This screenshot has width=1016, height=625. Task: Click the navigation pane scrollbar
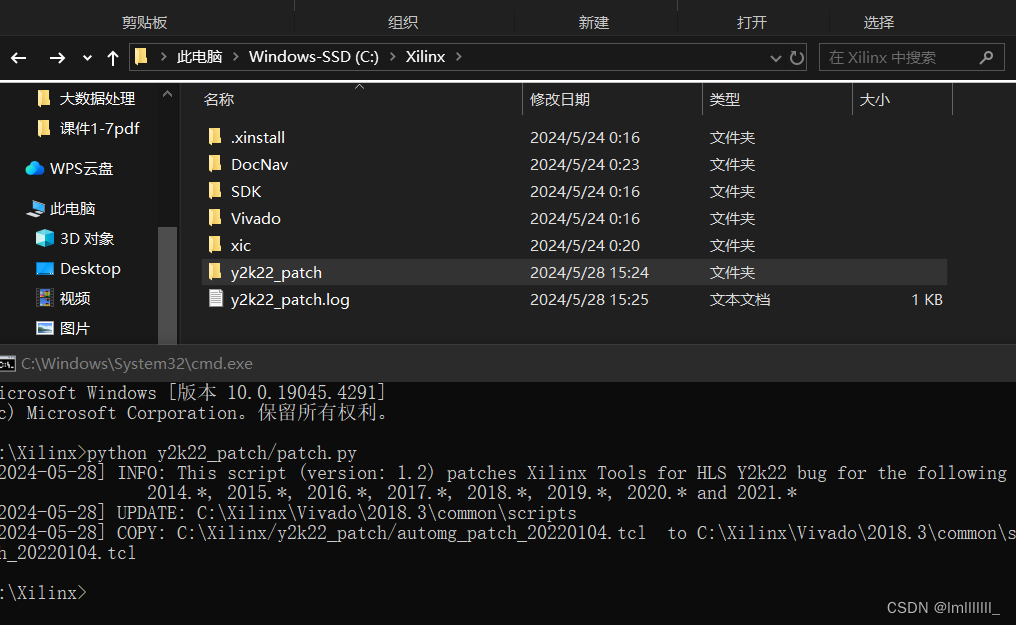[x=167, y=285]
